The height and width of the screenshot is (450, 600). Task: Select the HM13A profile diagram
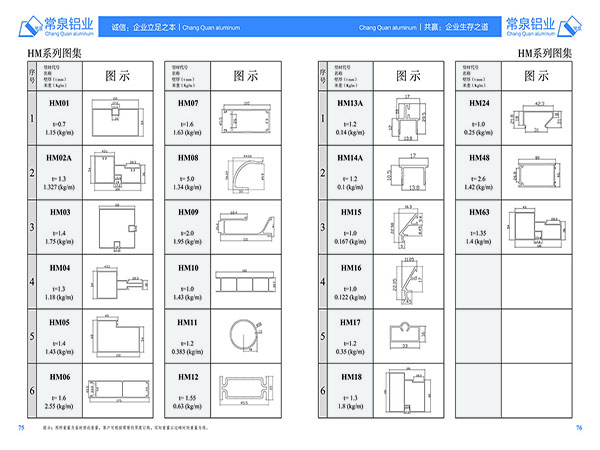pos(409,117)
